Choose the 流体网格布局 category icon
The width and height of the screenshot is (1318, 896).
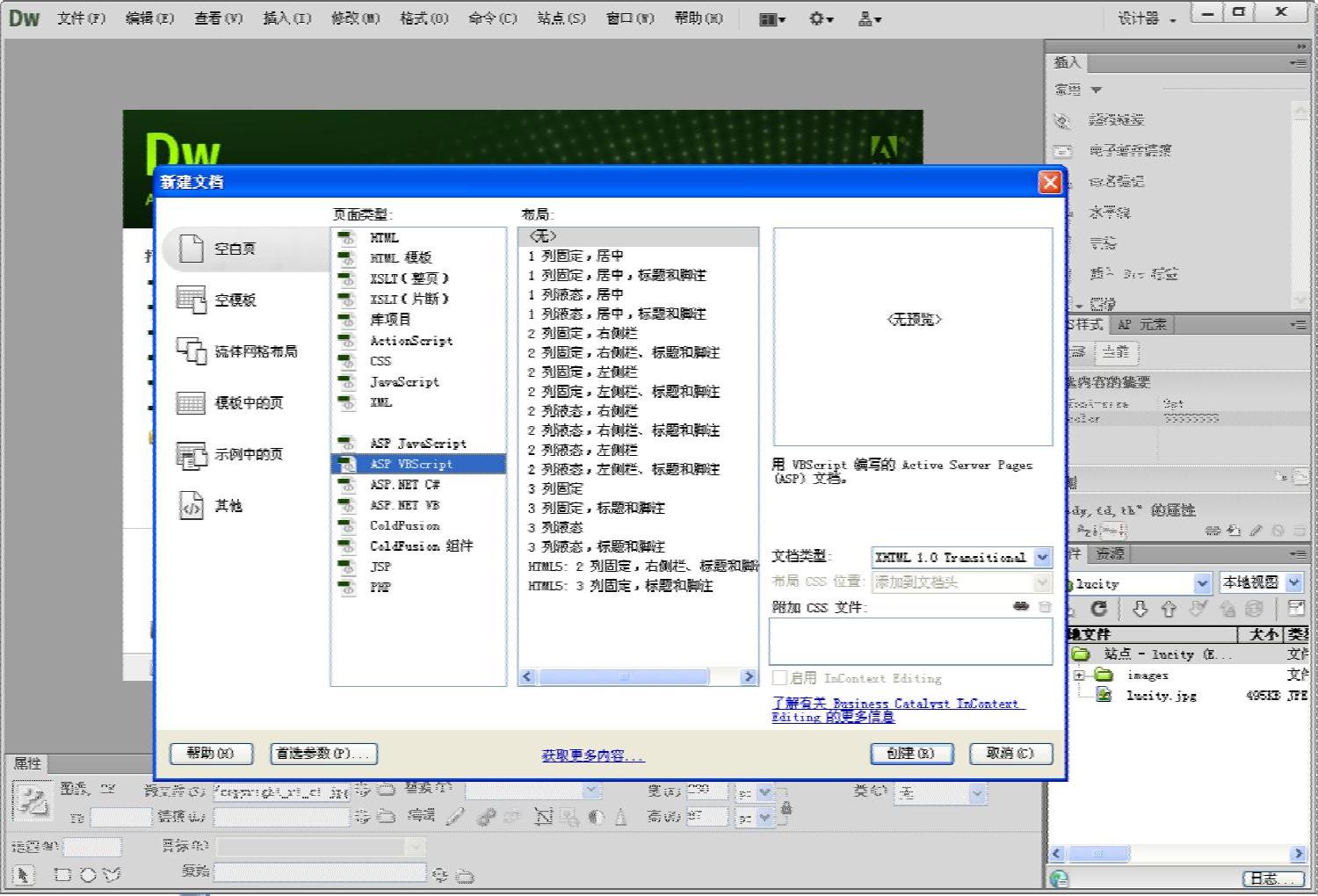192,350
